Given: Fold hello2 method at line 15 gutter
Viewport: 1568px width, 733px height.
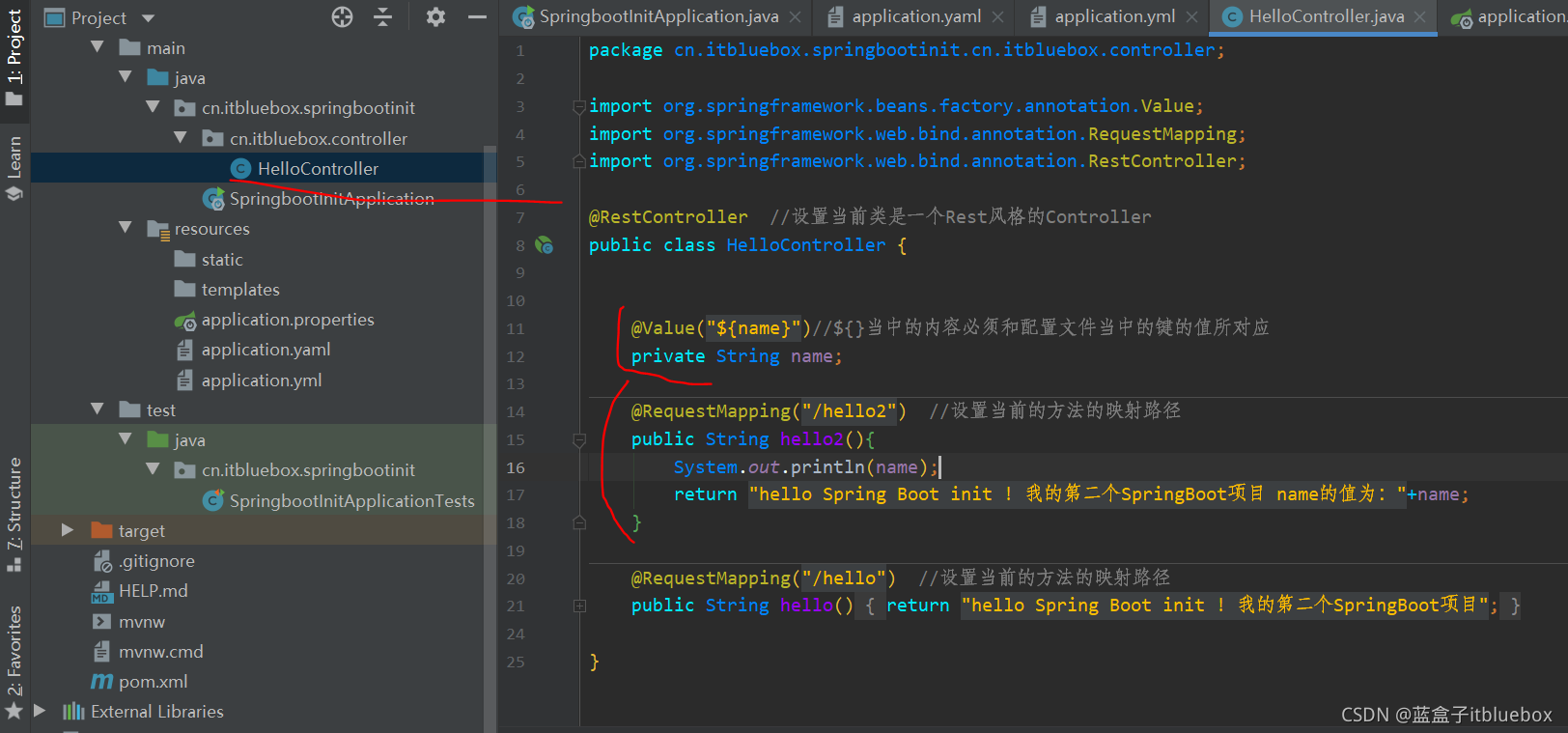Looking at the screenshot, I should 579,439.
